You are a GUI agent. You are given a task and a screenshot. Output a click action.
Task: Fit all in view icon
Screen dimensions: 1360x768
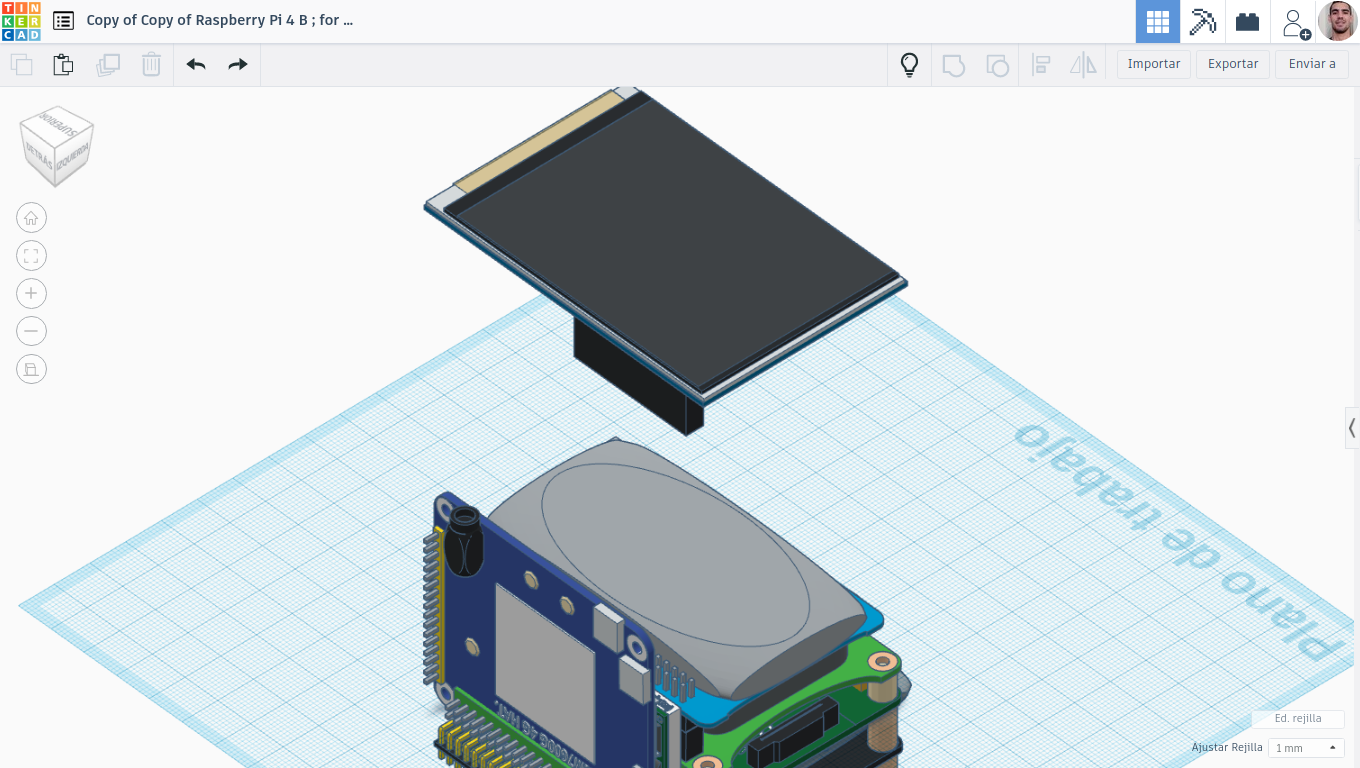pos(31,256)
